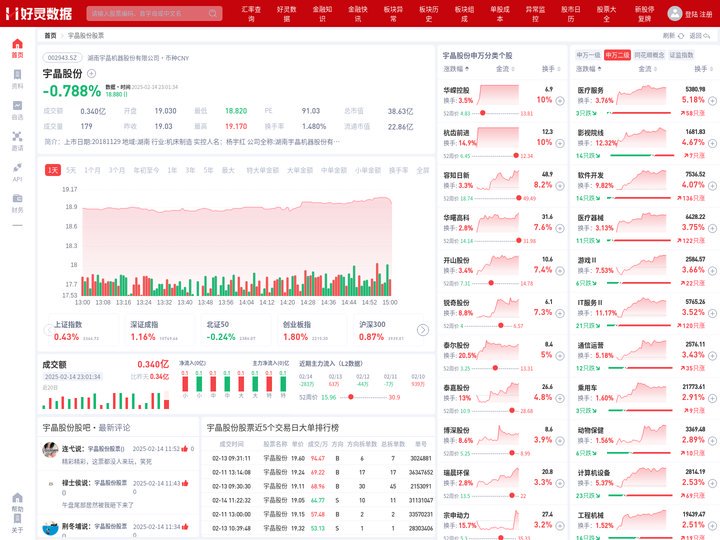
Task: Sort the stock list by 金流
Action: point(505,69)
